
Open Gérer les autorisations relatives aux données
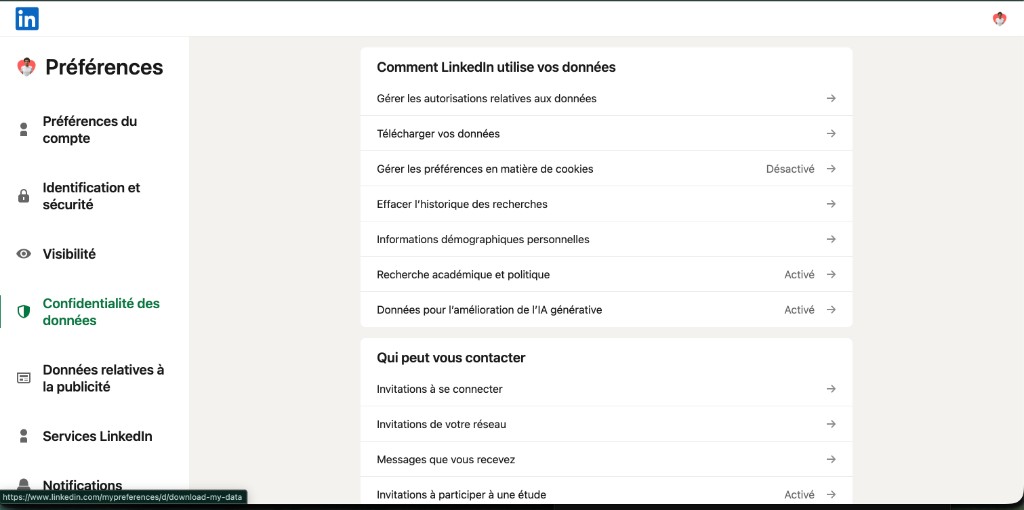tap(606, 99)
